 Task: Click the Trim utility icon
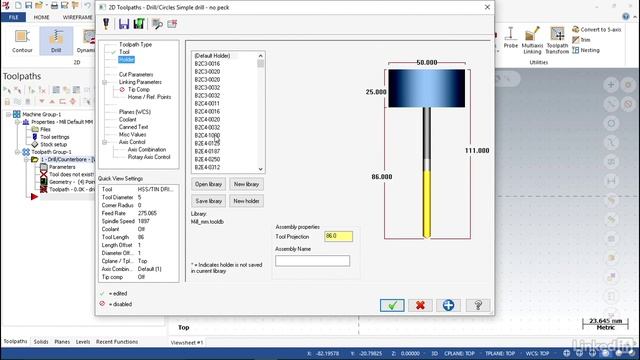pyautogui.click(x=581, y=40)
